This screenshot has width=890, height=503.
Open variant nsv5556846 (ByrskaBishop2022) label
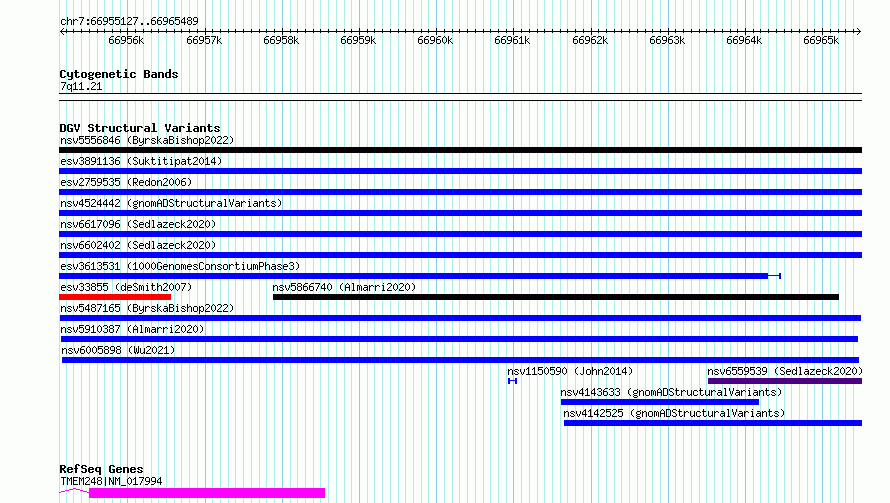(x=147, y=140)
